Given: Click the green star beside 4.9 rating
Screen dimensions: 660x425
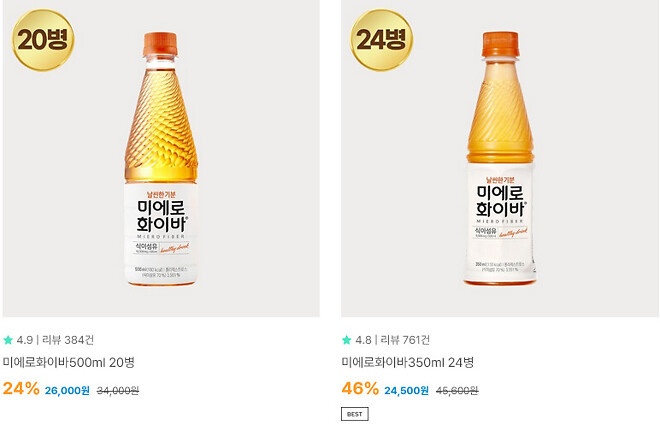Looking at the screenshot, I should [x=8, y=340].
